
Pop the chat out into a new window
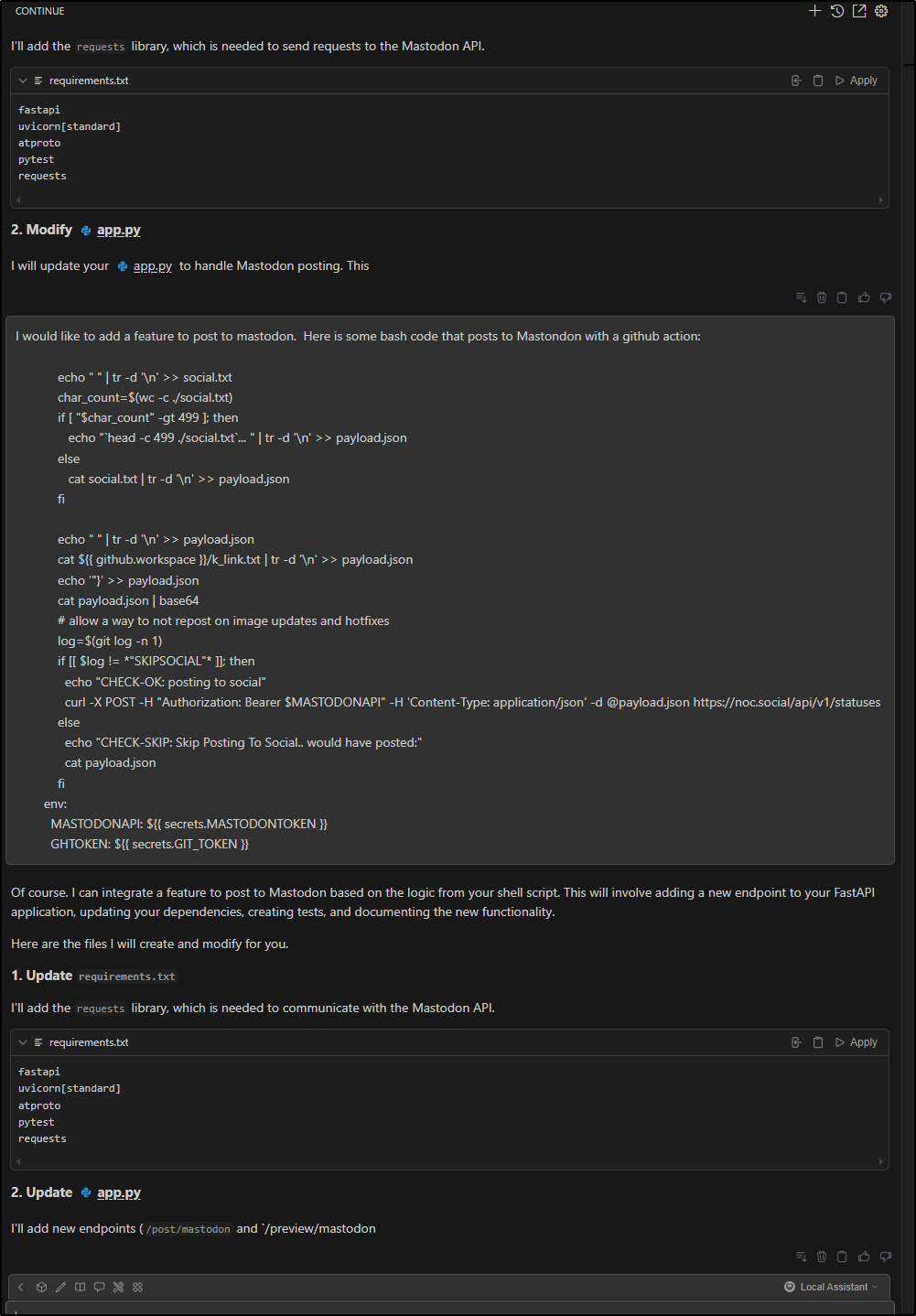click(x=858, y=11)
